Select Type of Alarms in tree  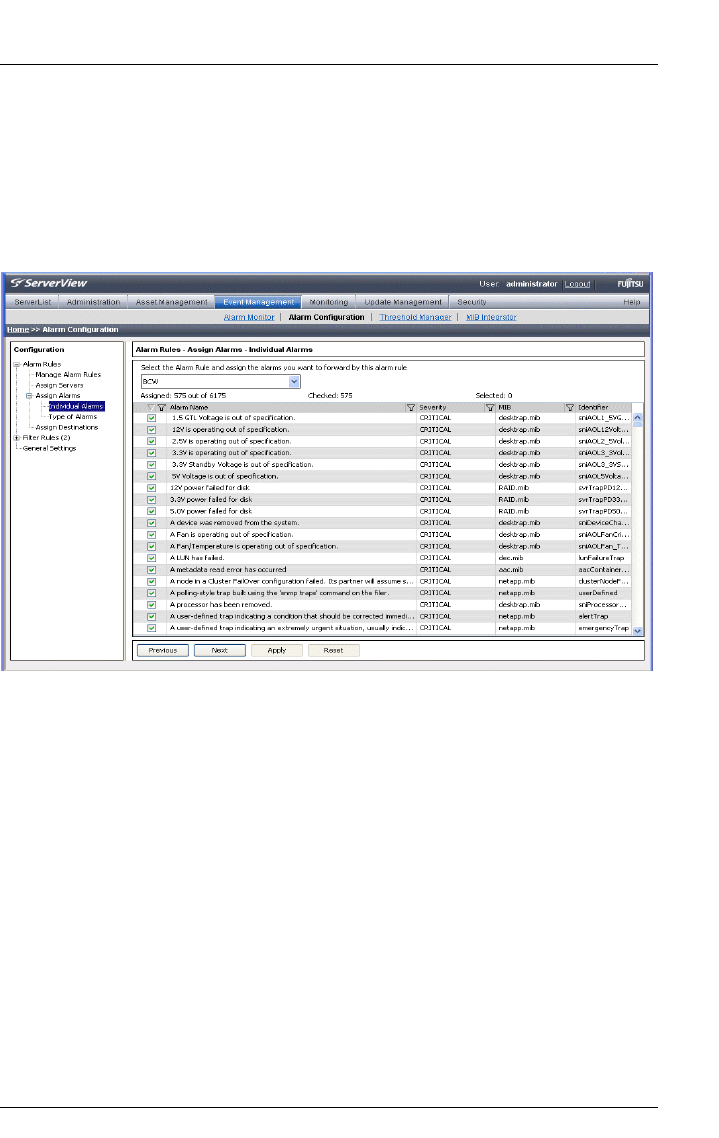click(73, 417)
